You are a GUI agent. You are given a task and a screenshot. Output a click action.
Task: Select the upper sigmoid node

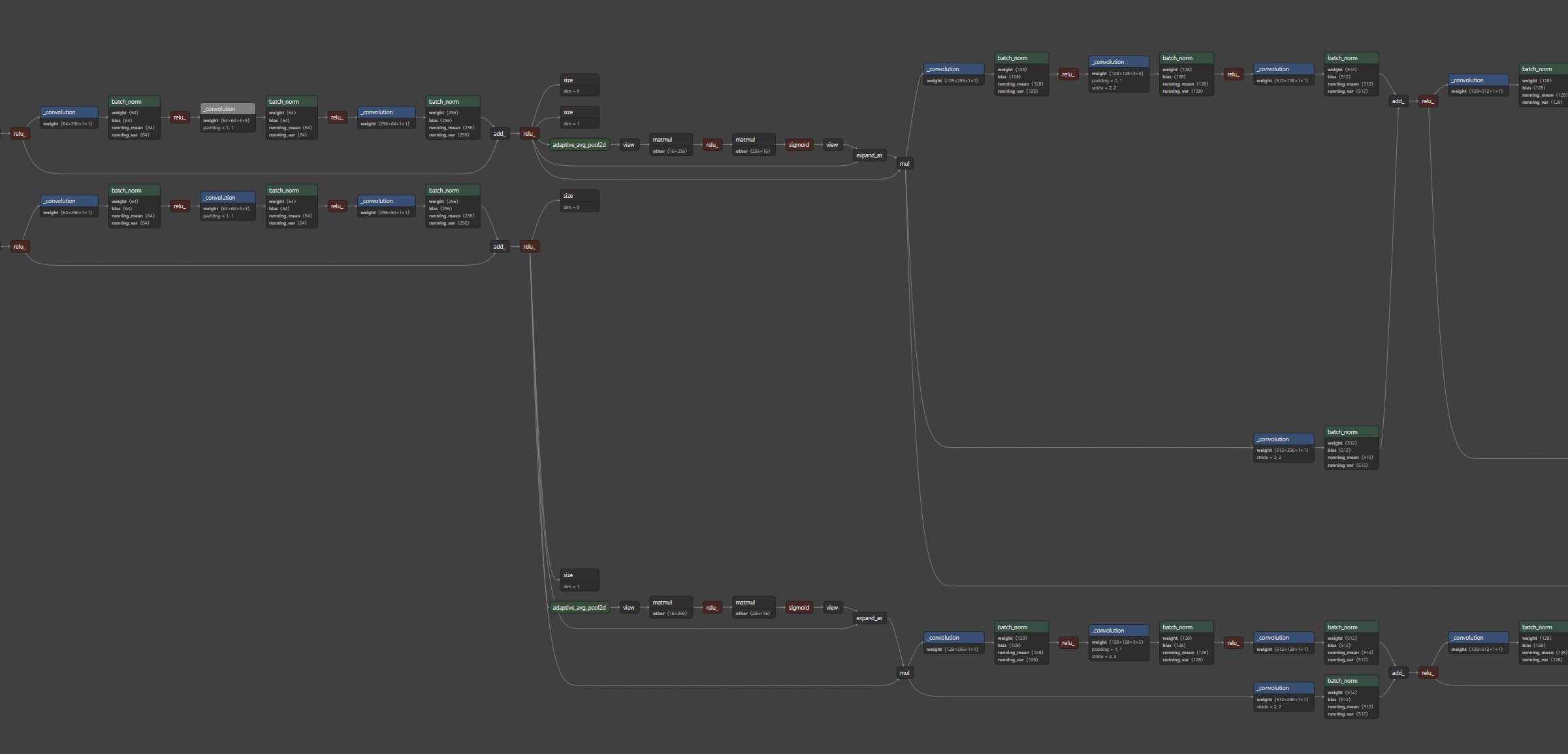pyautogui.click(x=799, y=145)
